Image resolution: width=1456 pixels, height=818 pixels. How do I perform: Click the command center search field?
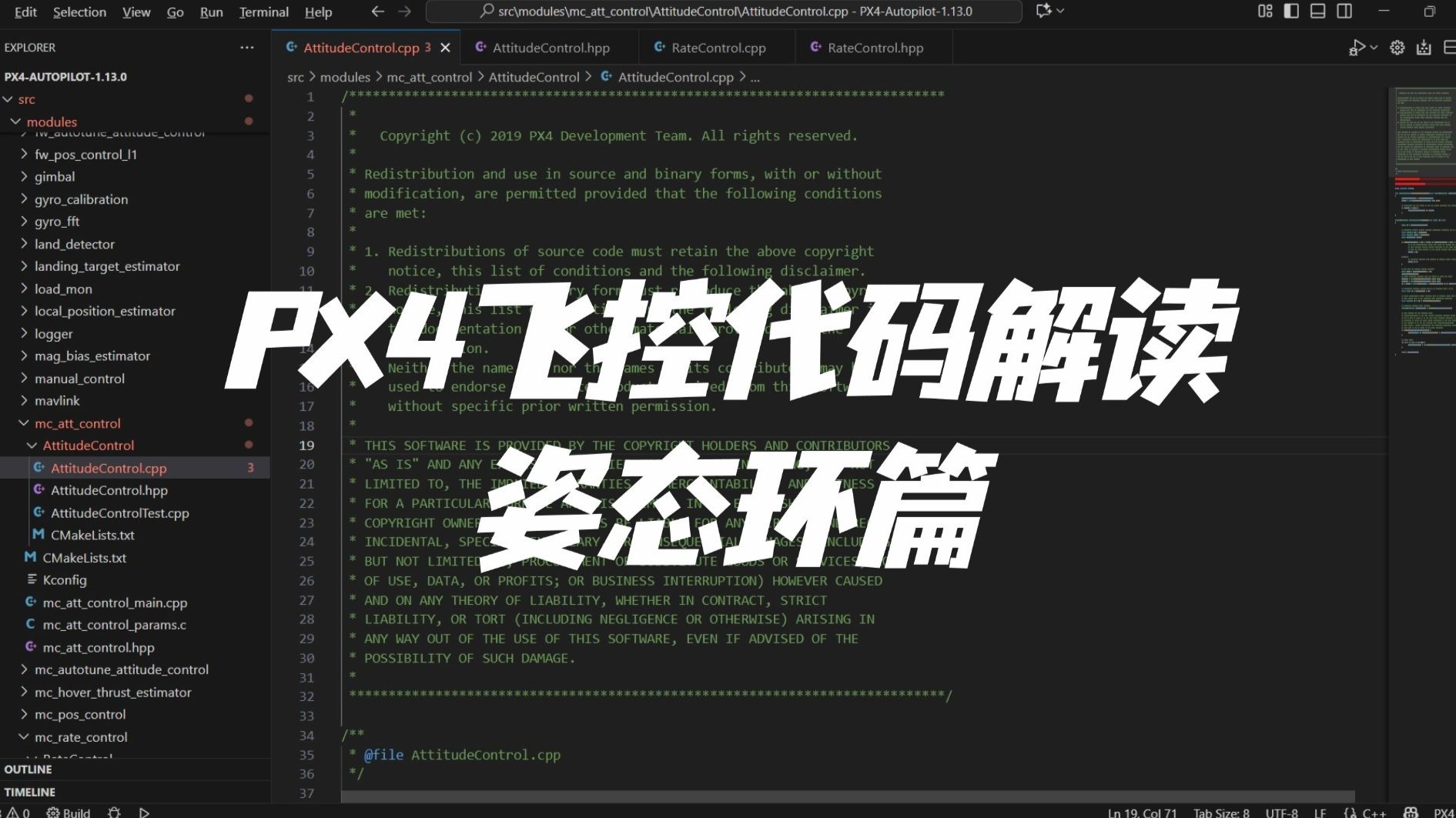[x=724, y=12]
